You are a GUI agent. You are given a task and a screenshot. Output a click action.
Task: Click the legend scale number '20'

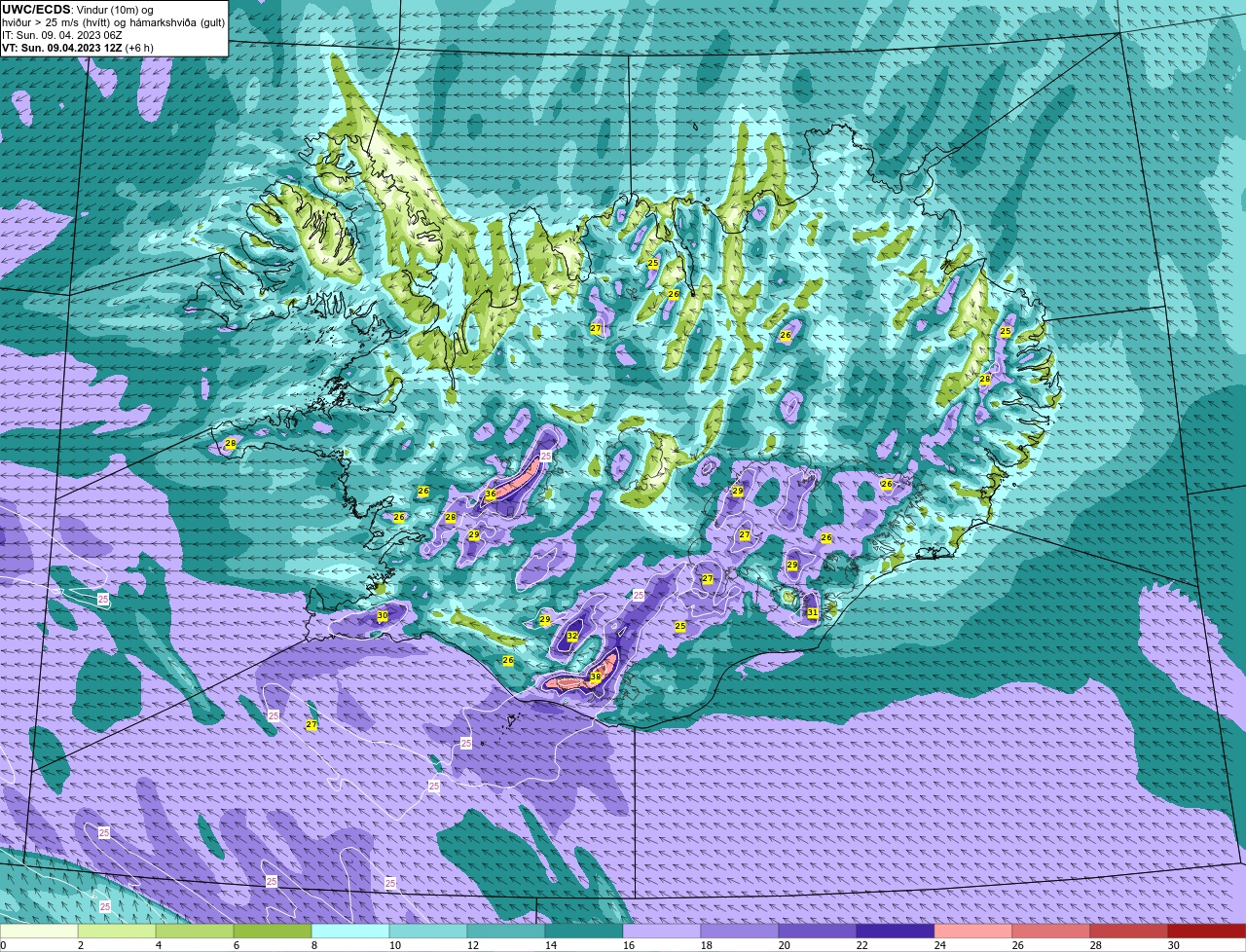pos(784,945)
